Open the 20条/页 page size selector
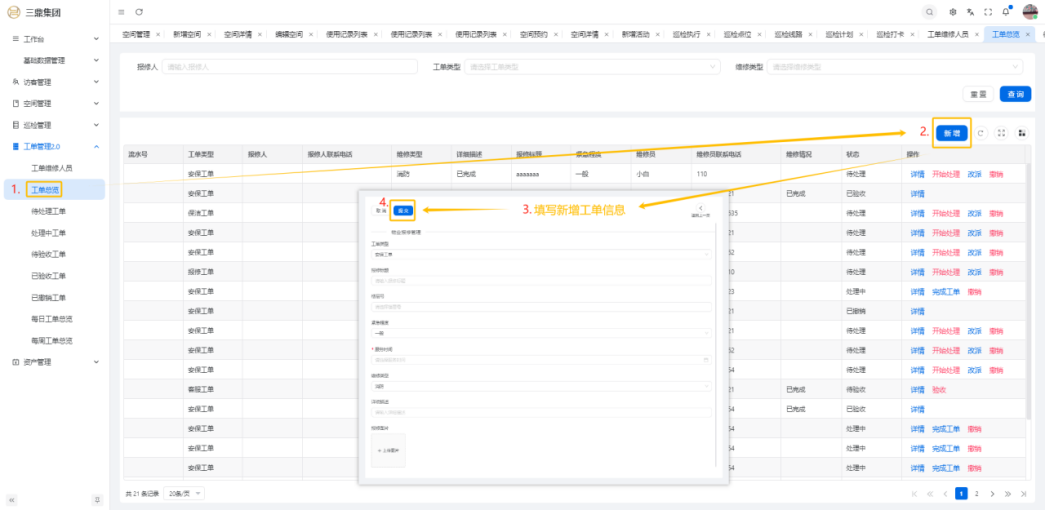The height and width of the screenshot is (510, 1045). coord(184,494)
